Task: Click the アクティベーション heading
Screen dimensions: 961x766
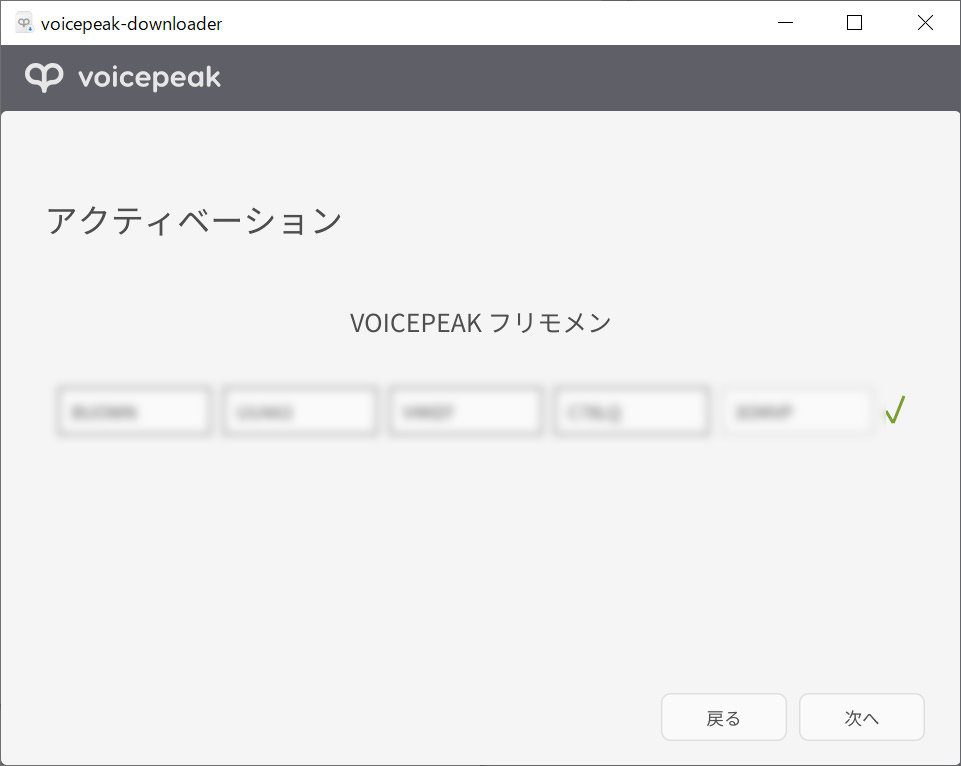Action: pyautogui.click(x=194, y=221)
